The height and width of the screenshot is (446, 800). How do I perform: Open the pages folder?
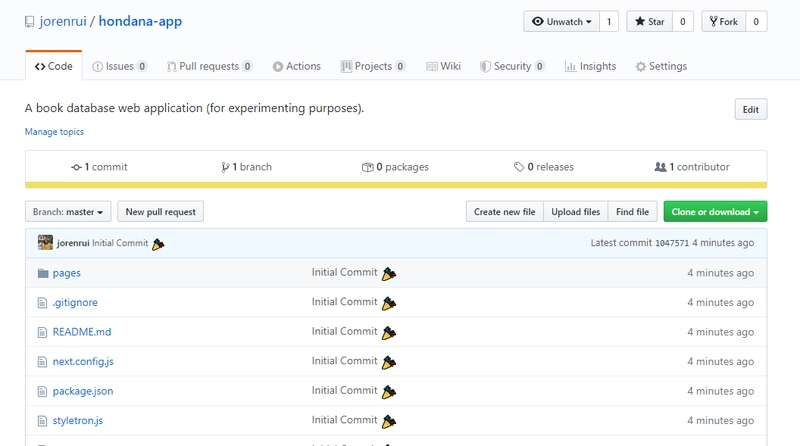point(67,273)
